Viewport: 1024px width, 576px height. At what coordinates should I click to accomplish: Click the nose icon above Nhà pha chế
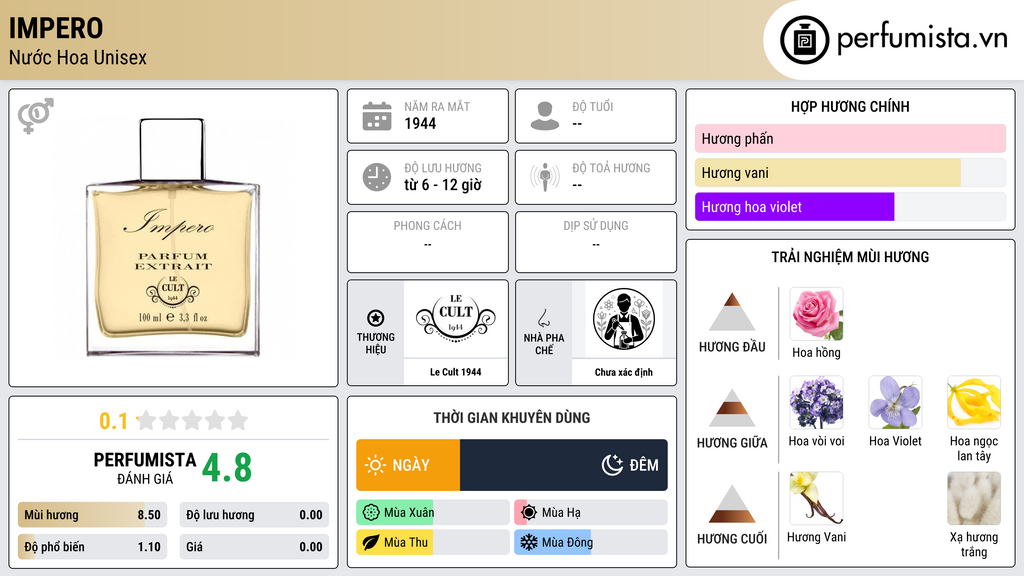[543, 318]
